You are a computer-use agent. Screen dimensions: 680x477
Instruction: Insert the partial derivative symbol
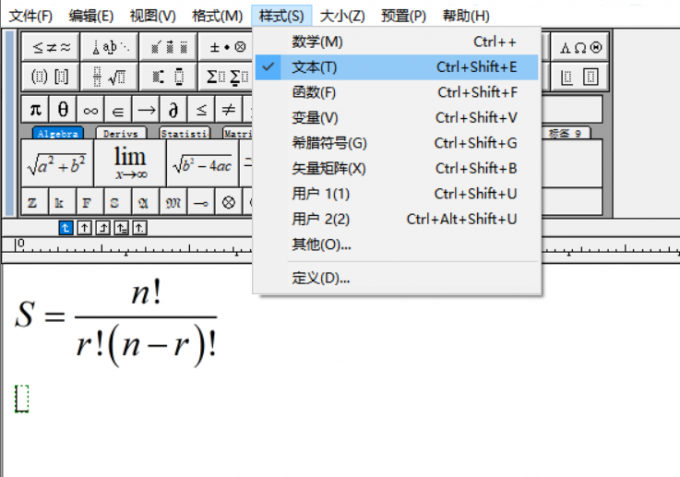pyautogui.click(x=173, y=109)
